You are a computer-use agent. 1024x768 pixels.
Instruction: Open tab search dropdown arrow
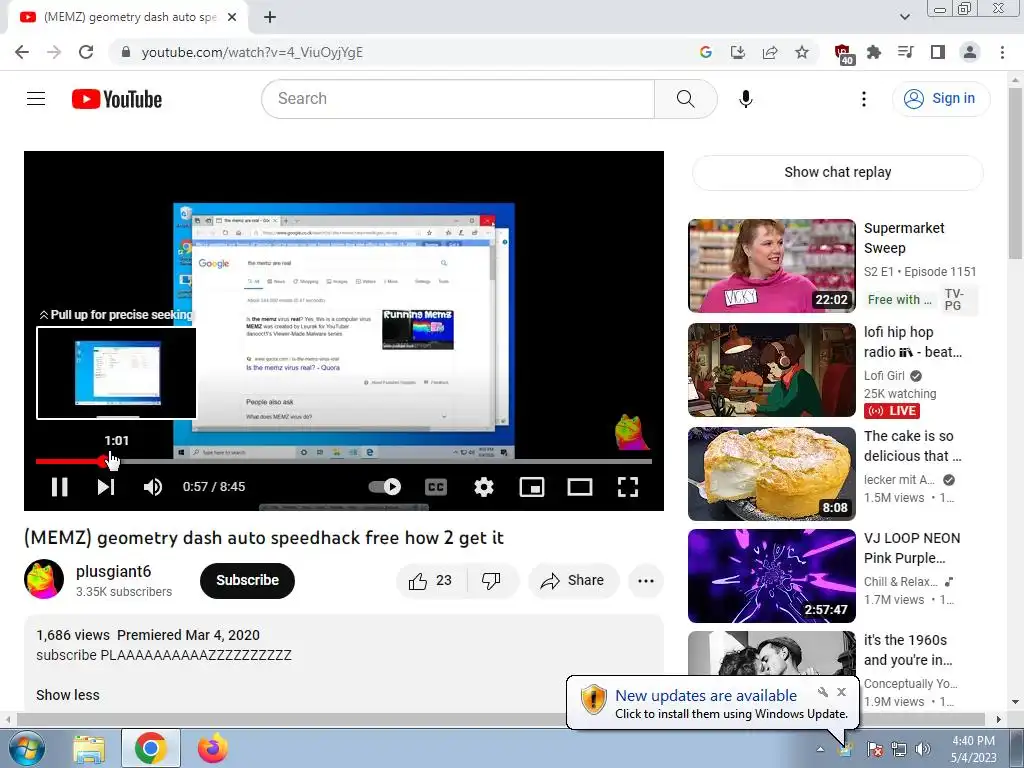[904, 17]
